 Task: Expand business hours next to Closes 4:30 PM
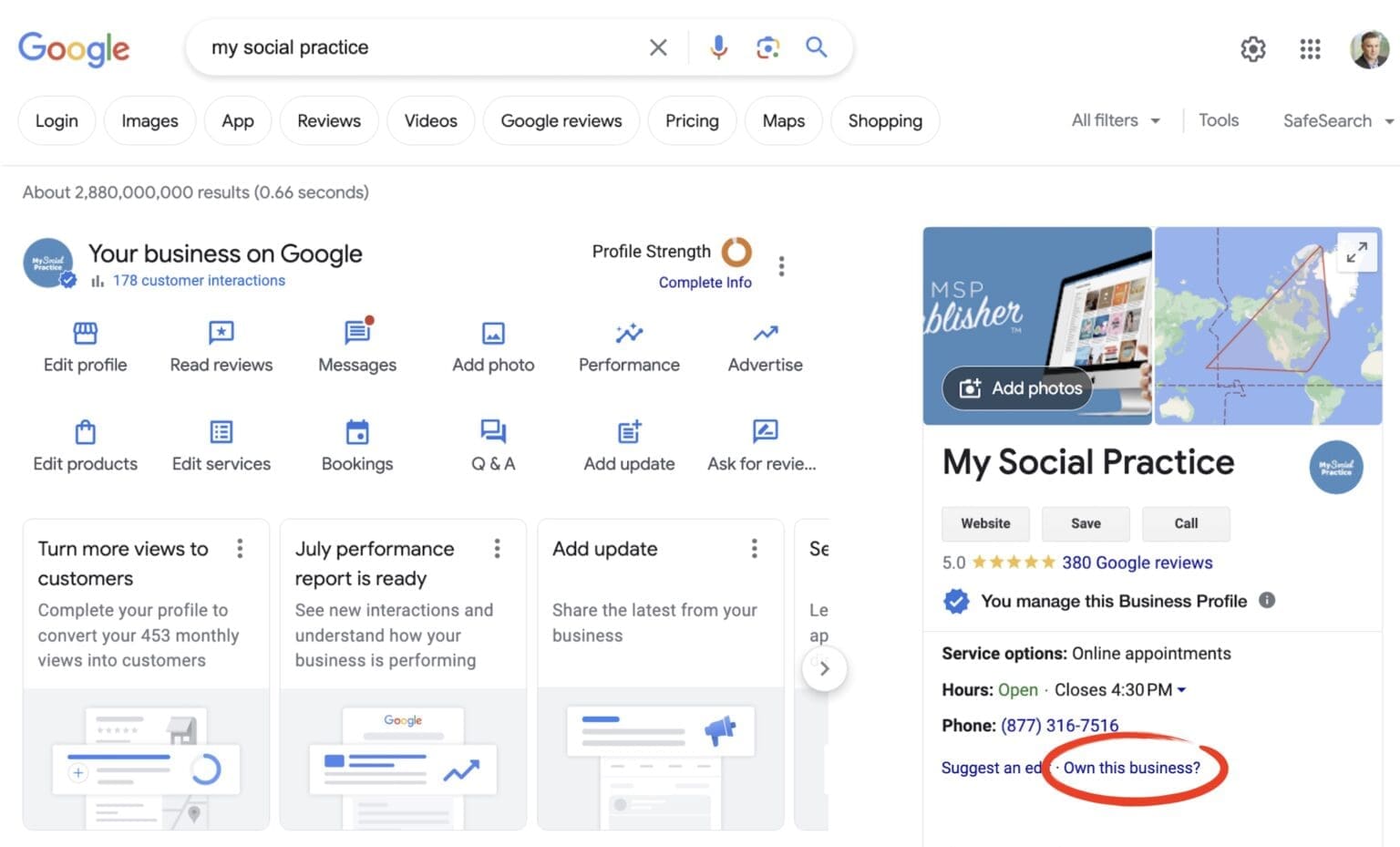coord(1182,690)
